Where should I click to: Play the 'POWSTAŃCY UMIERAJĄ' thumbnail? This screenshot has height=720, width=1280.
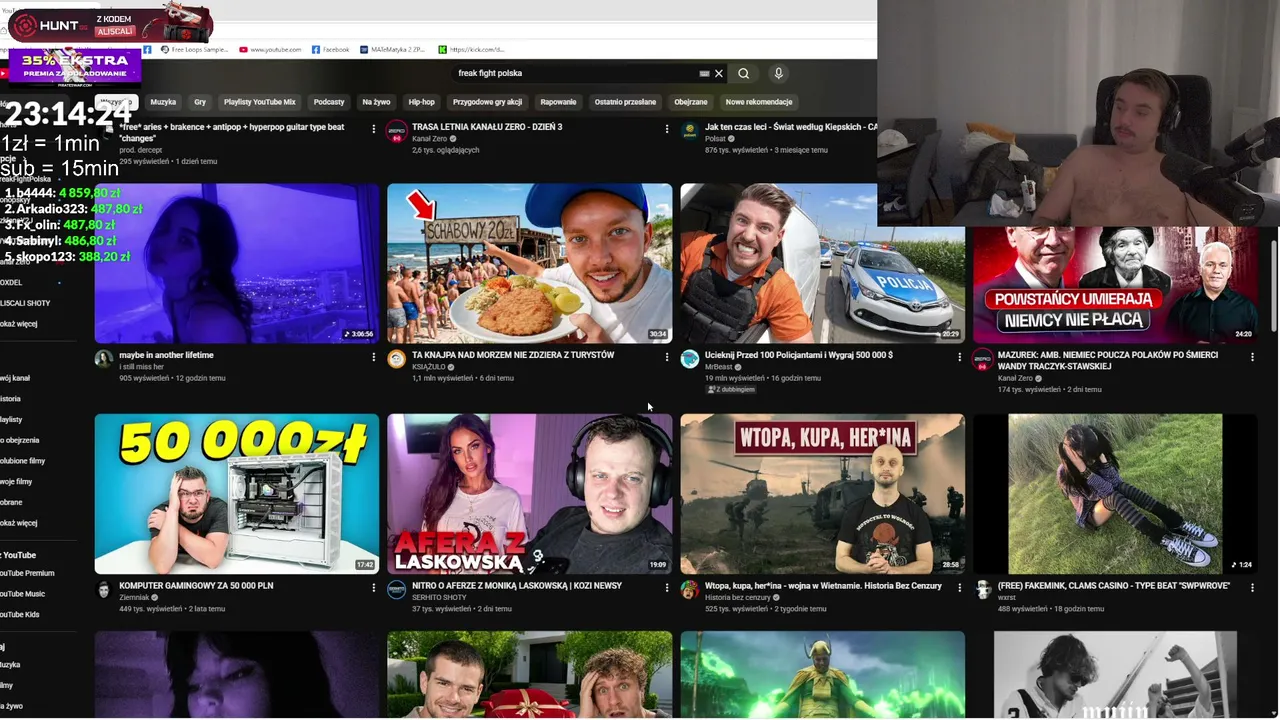(x=1115, y=285)
